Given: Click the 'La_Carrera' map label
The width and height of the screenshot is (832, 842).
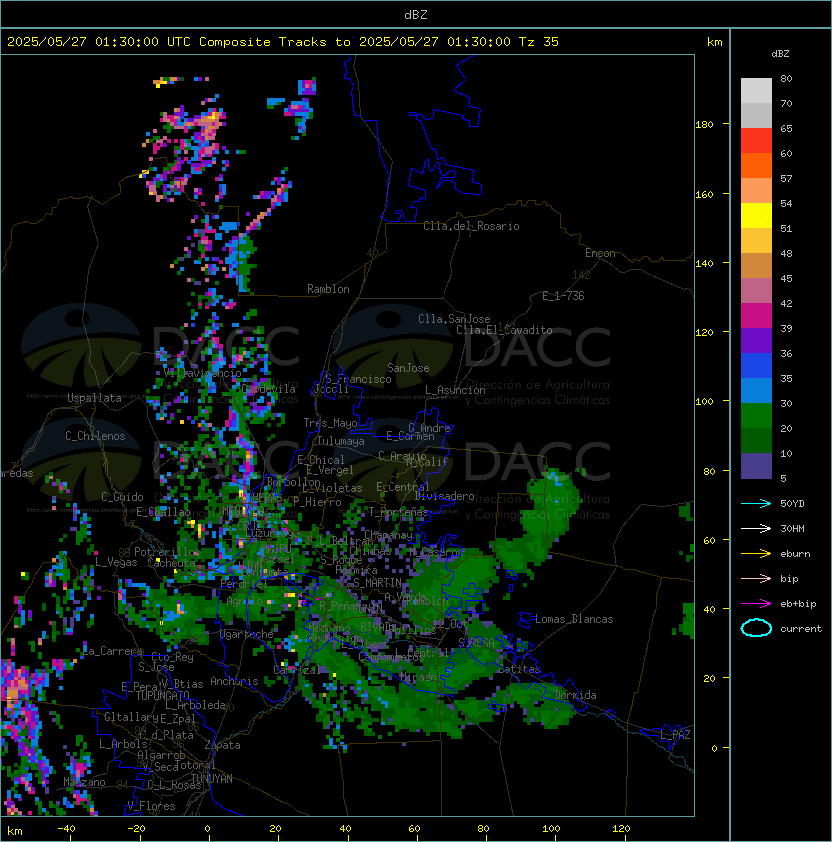Looking at the screenshot, I should click(112, 651).
